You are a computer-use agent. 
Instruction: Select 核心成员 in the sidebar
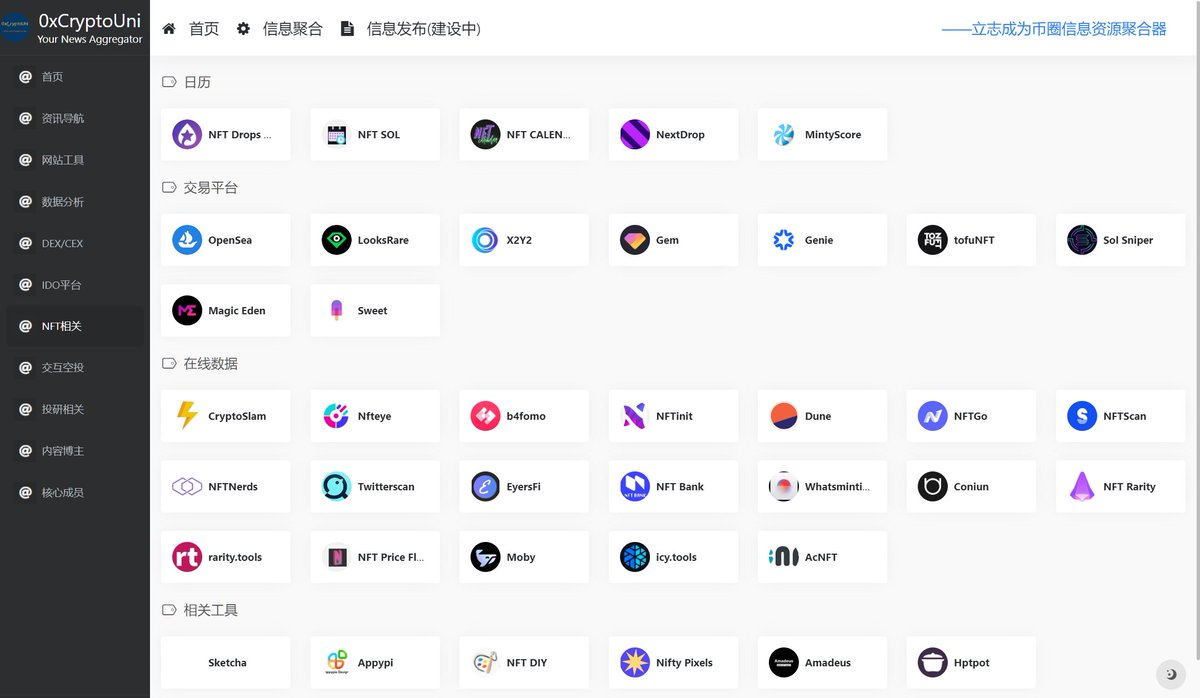click(75, 492)
